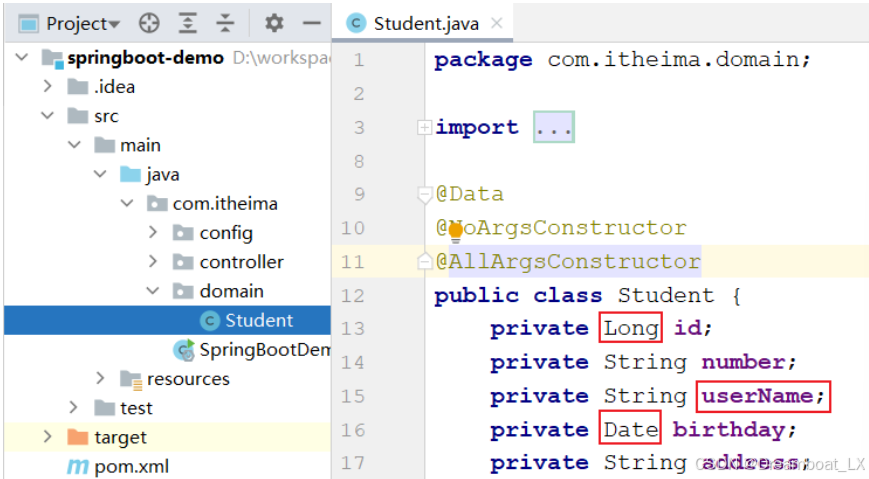The image size is (869, 479).
Task: Select the test folder row
Action: pyautogui.click(x=167, y=408)
